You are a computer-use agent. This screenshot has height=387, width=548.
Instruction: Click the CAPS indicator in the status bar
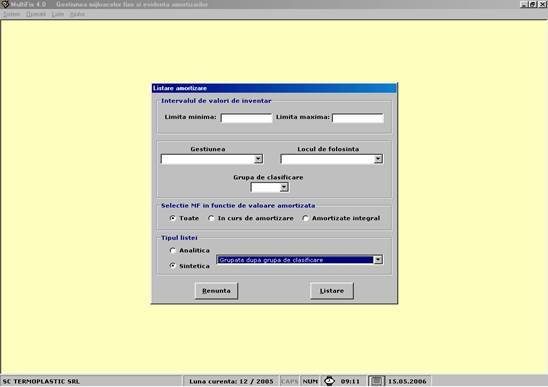tap(289, 381)
